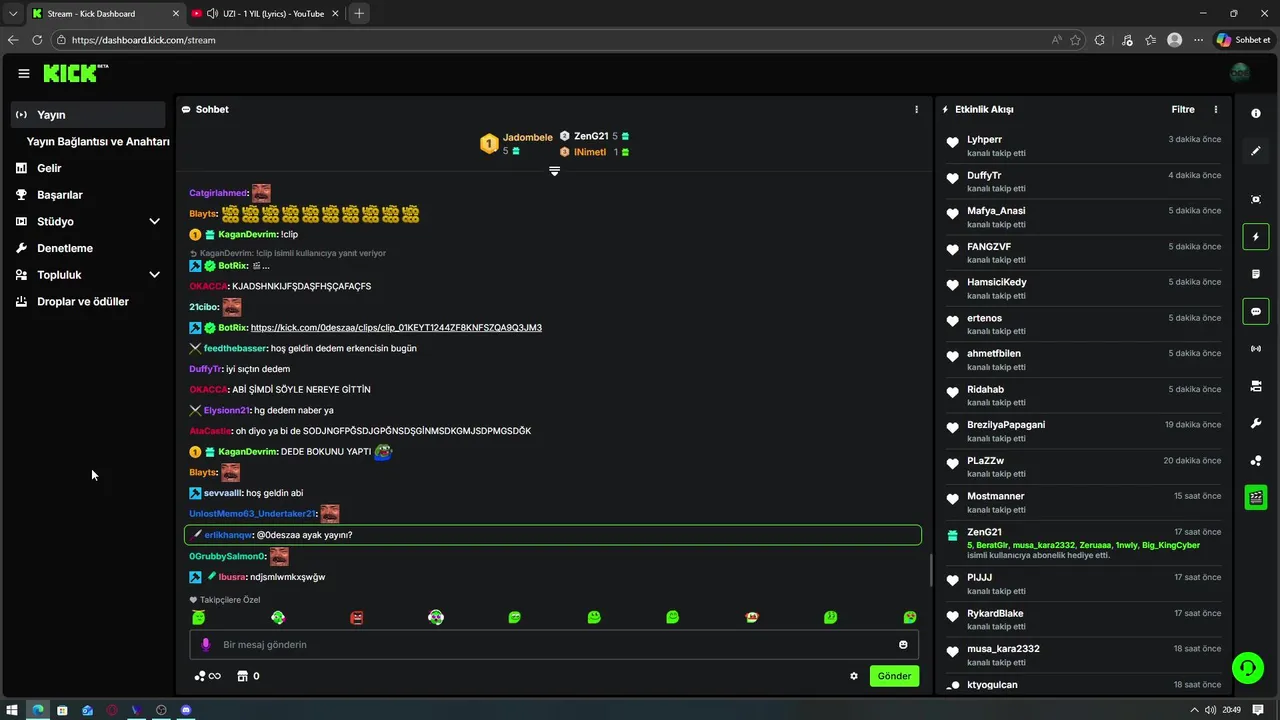
Task: Click the channel points infinity indicator
Action: point(207,676)
